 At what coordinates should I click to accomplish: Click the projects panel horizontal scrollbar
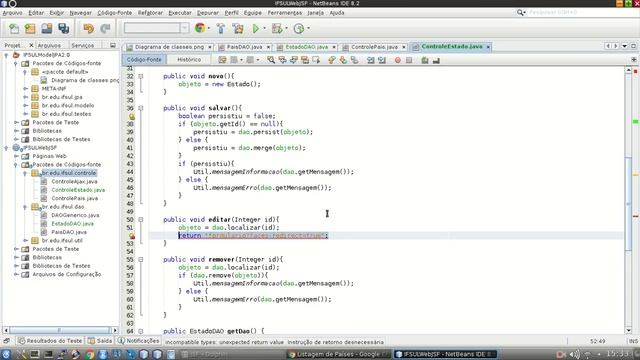[60, 330]
